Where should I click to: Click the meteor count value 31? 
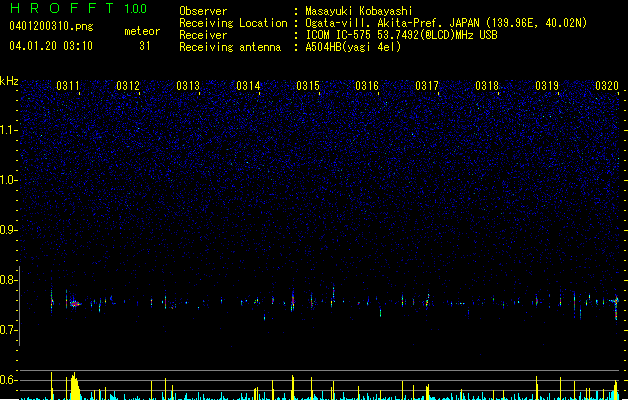click(x=144, y=46)
